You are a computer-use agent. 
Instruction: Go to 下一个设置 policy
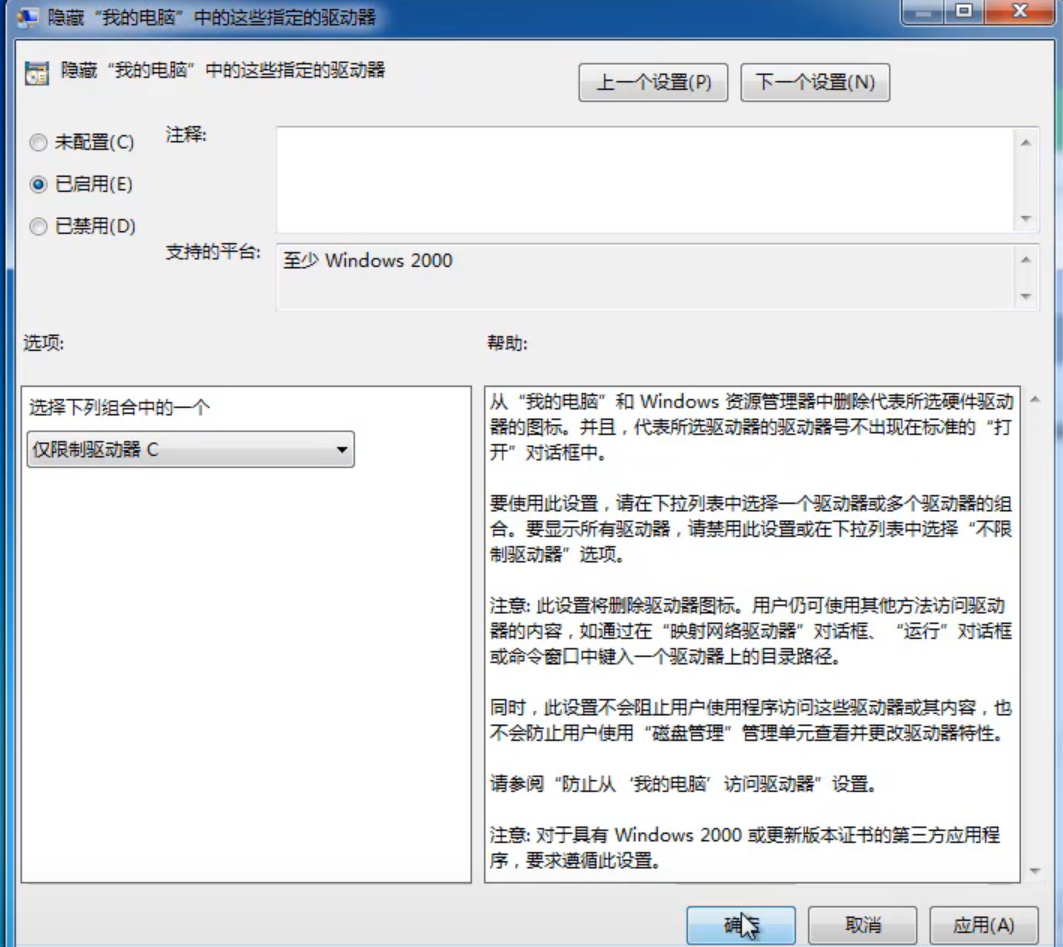815,83
